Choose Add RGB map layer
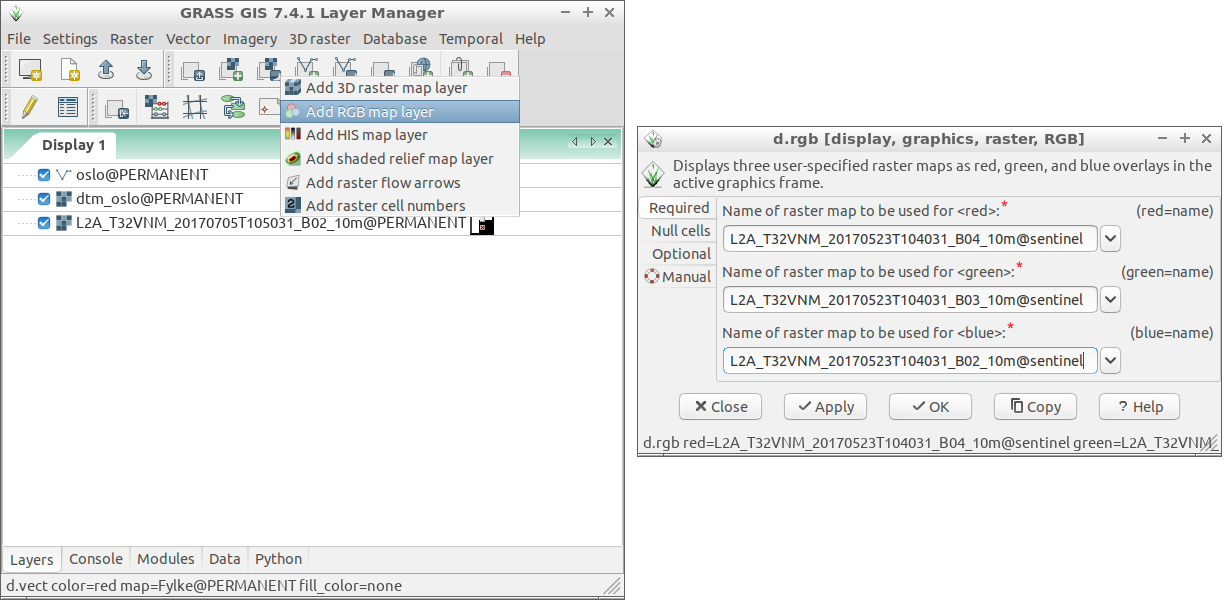The height and width of the screenshot is (600, 1225). pyautogui.click(x=400, y=112)
